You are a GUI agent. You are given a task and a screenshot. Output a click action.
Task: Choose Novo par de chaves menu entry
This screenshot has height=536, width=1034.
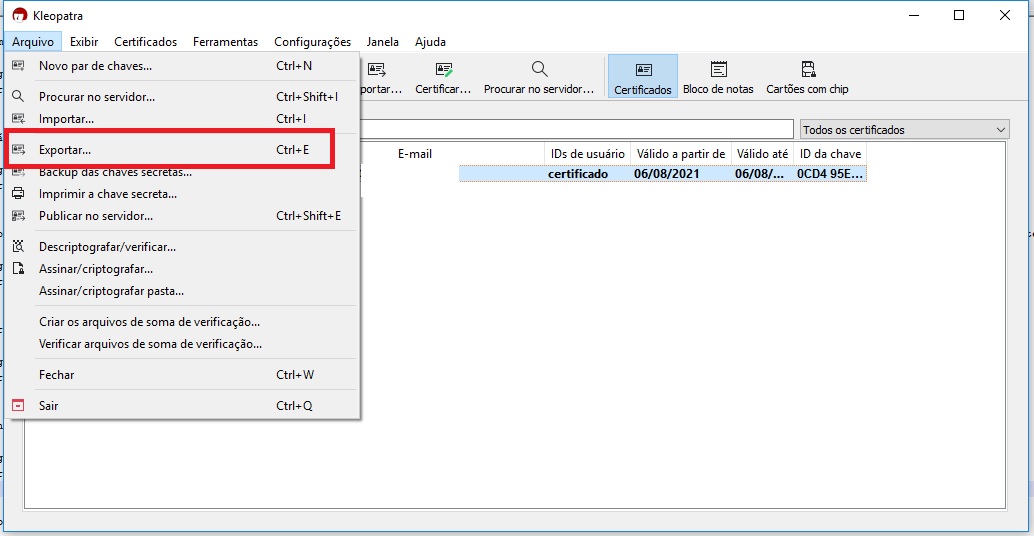click(x=183, y=66)
